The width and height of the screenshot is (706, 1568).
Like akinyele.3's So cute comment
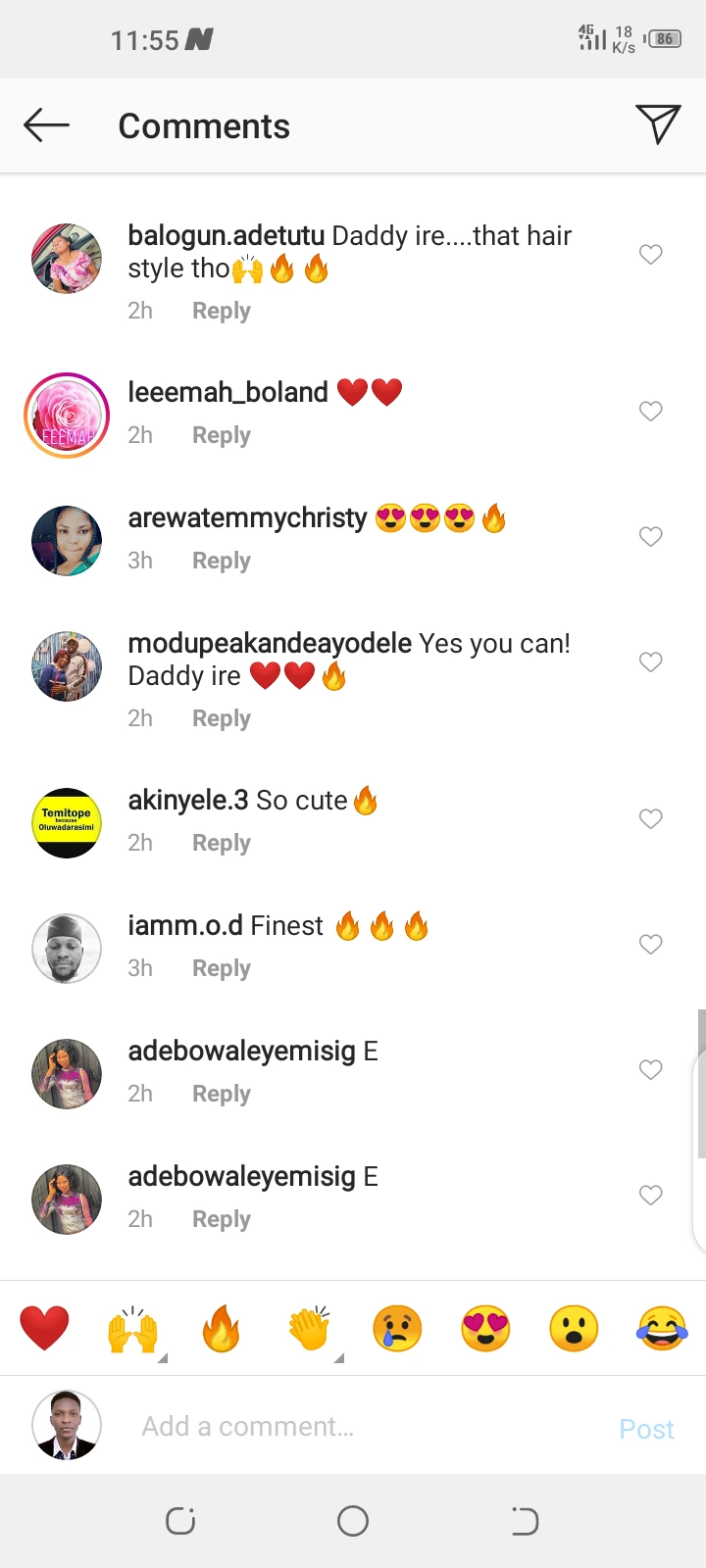(651, 819)
